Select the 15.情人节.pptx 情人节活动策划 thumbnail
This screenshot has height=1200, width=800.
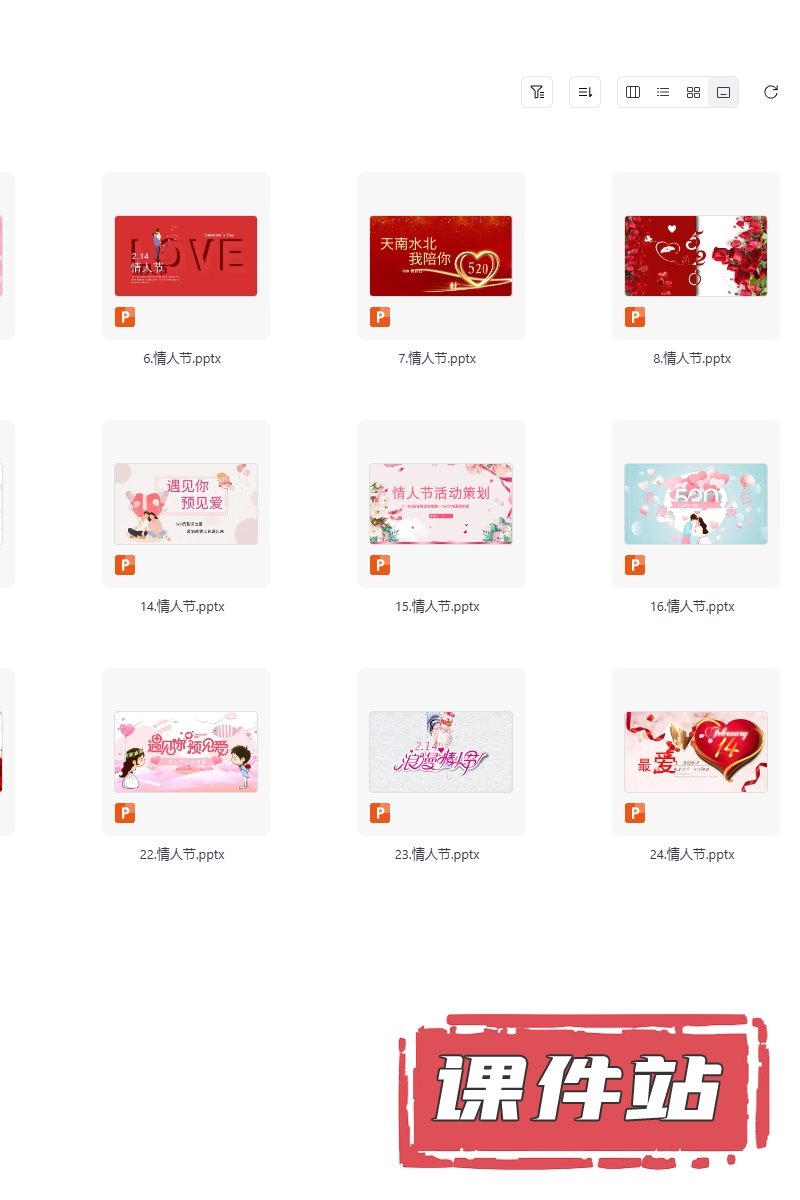441,504
